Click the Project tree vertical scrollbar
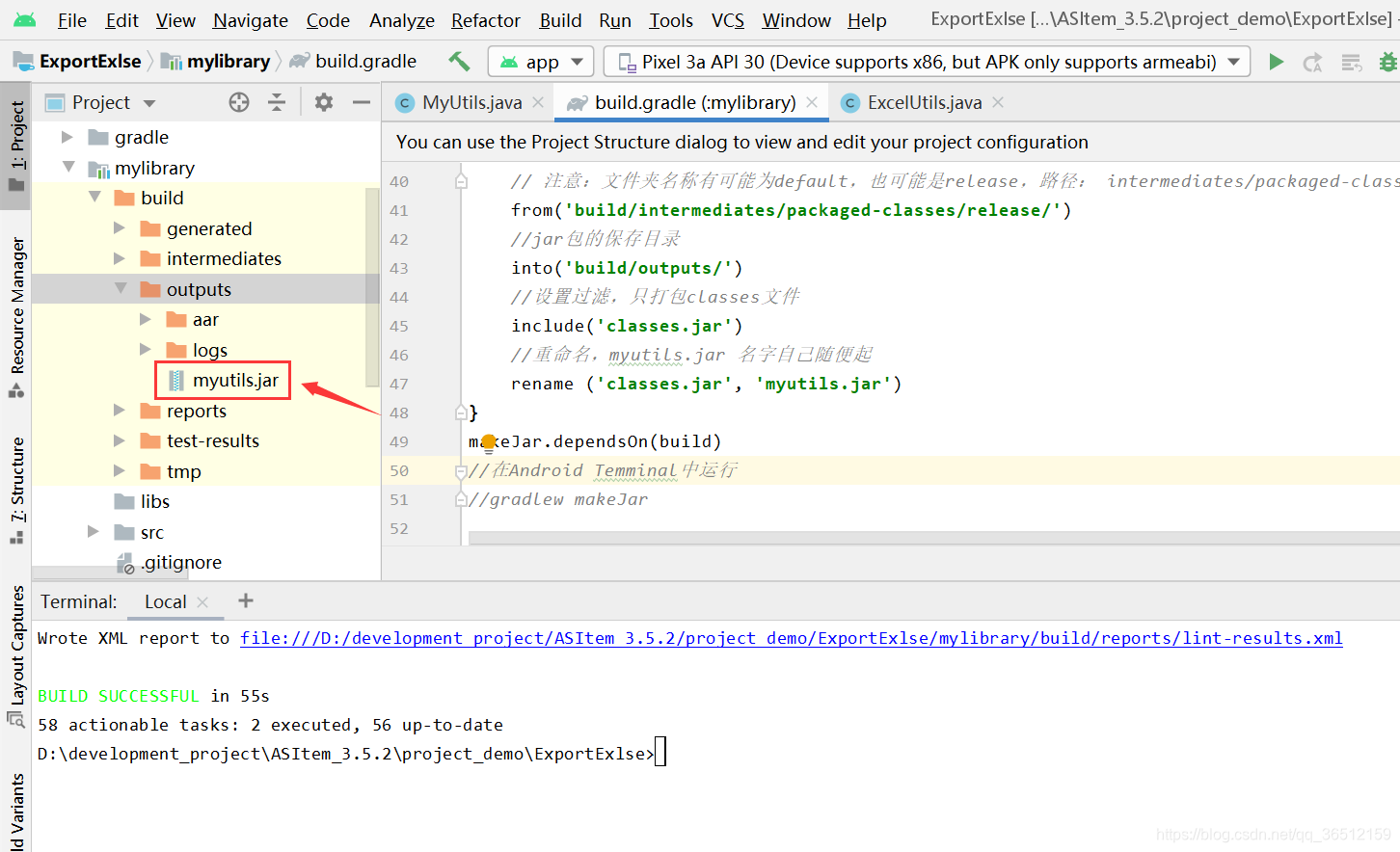The height and width of the screenshot is (852, 1400). click(x=373, y=287)
